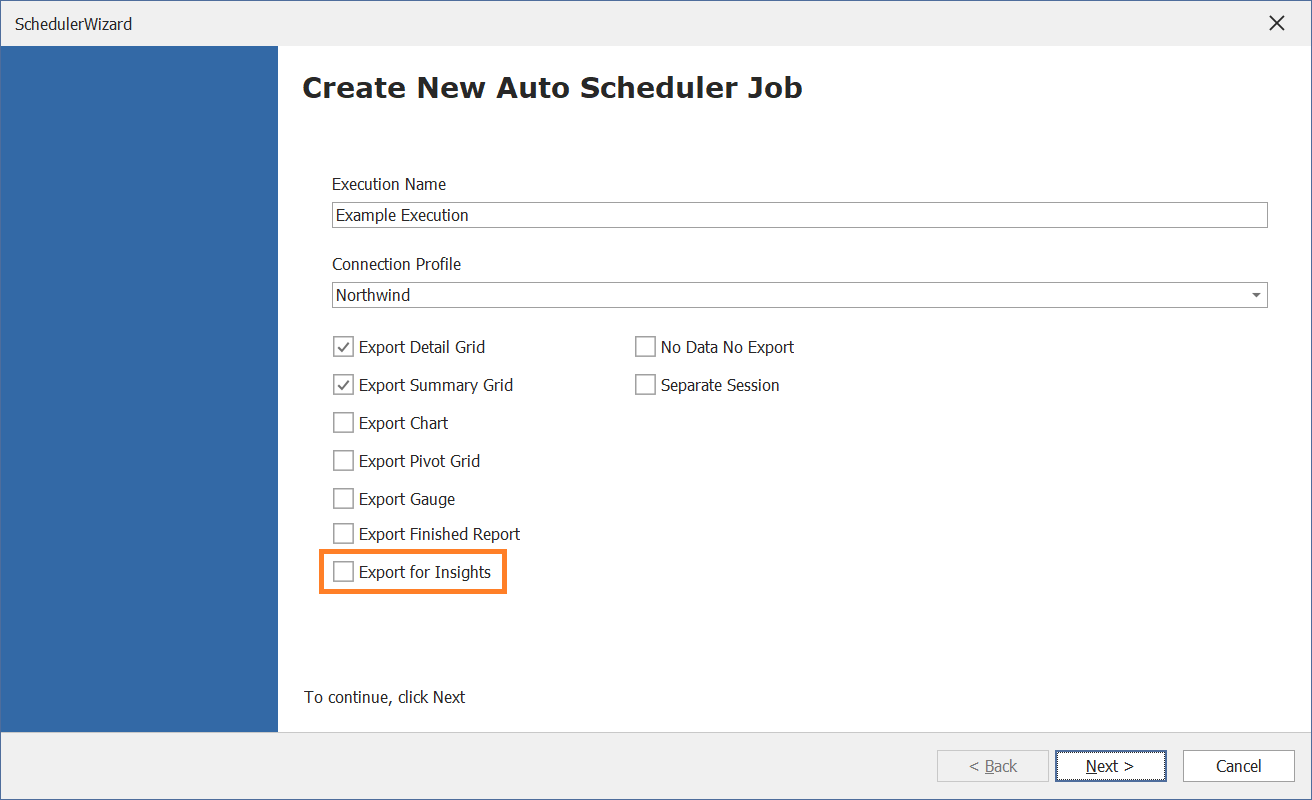Tick the Export Pivot Grid checkbox
Screen dimensions: 1312x800
(x=343, y=461)
